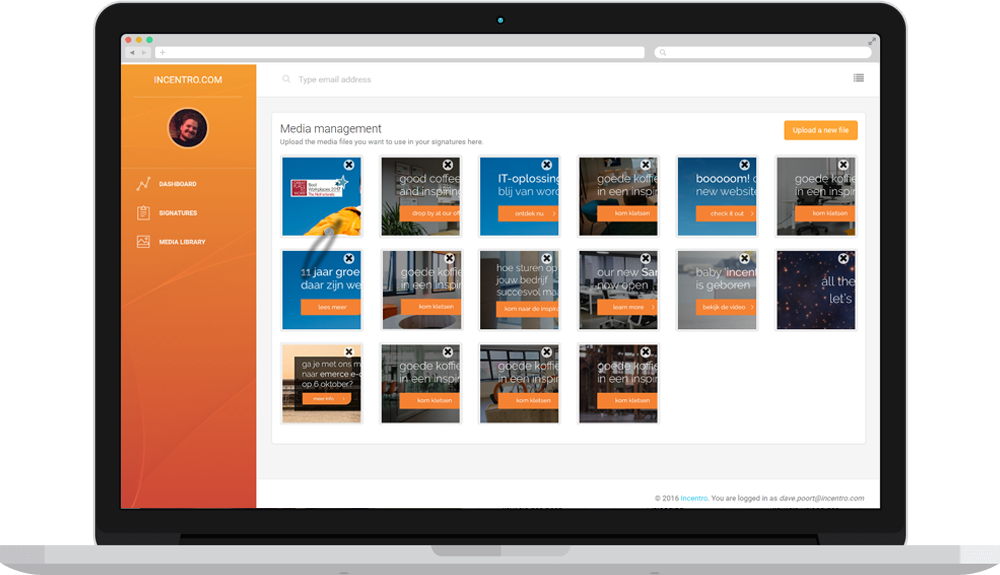
Task: Open the user profile avatar
Action: 188,127
